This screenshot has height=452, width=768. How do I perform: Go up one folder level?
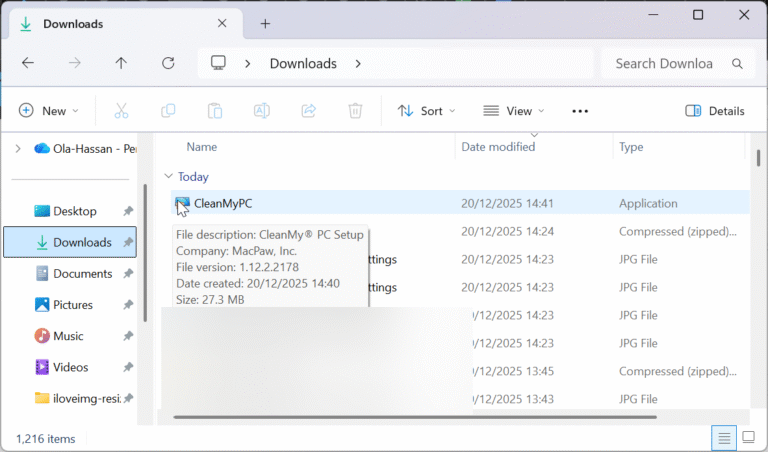pos(121,63)
